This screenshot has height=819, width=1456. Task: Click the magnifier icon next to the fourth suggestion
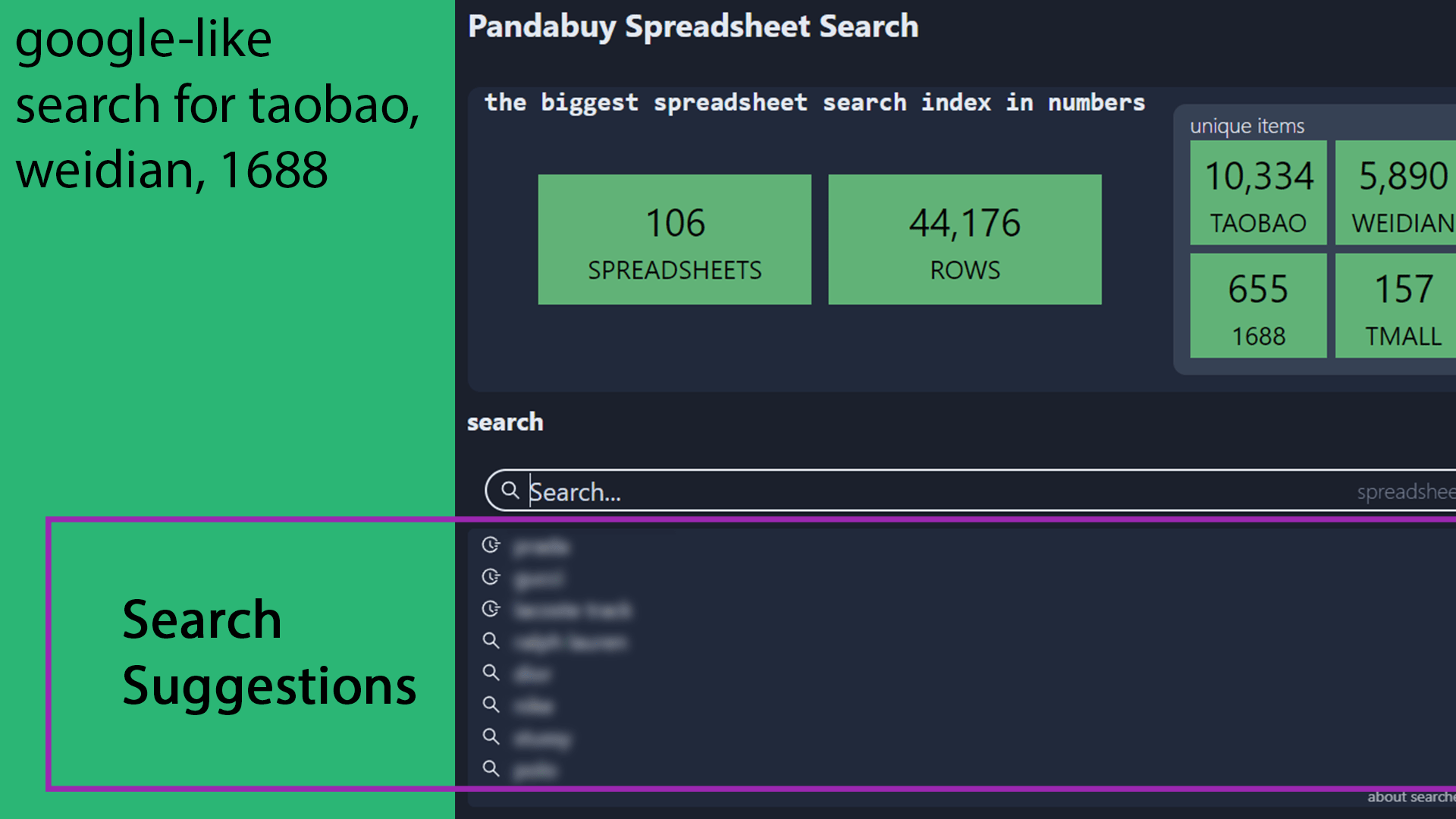point(491,641)
